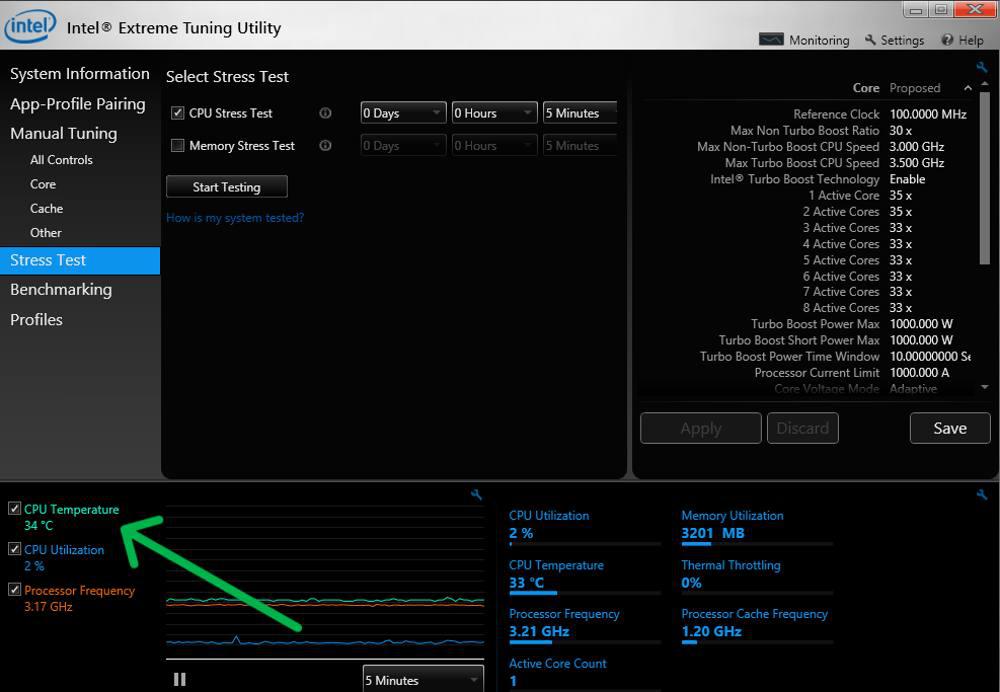The image size is (1000, 692).
Task: Open Profiles section
Action: [x=36, y=320]
